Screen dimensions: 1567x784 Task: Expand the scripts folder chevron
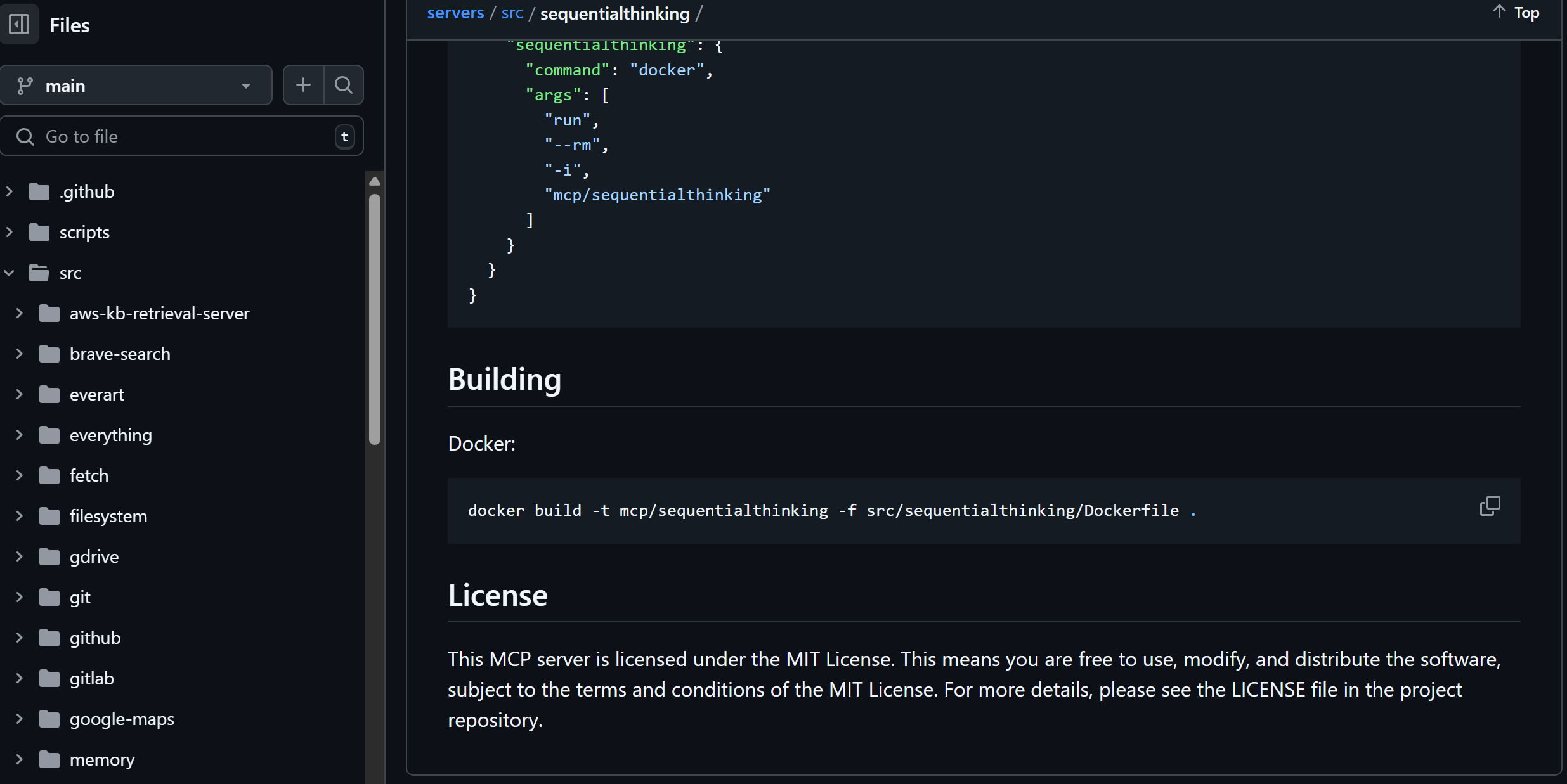(10, 232)
